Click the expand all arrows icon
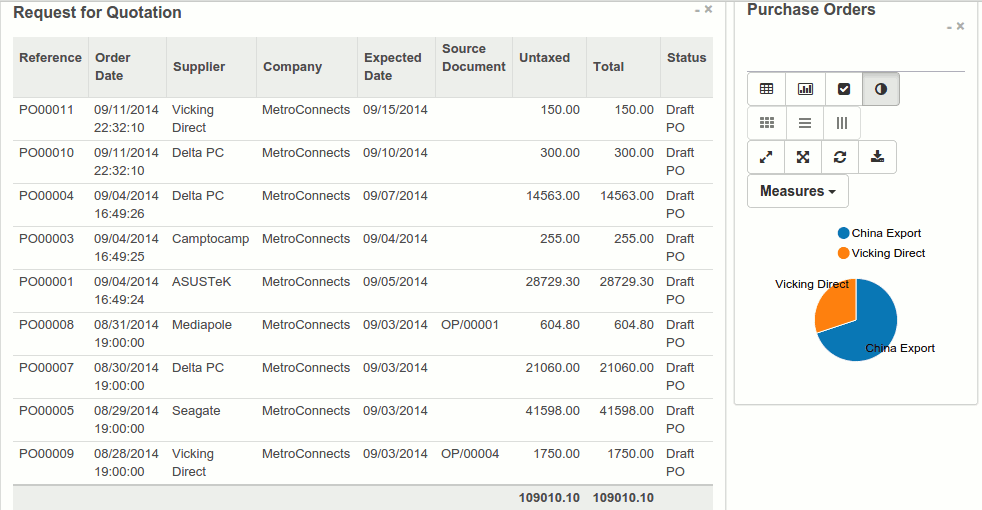This screenshot has width=982, height=510. pos(803,157)
